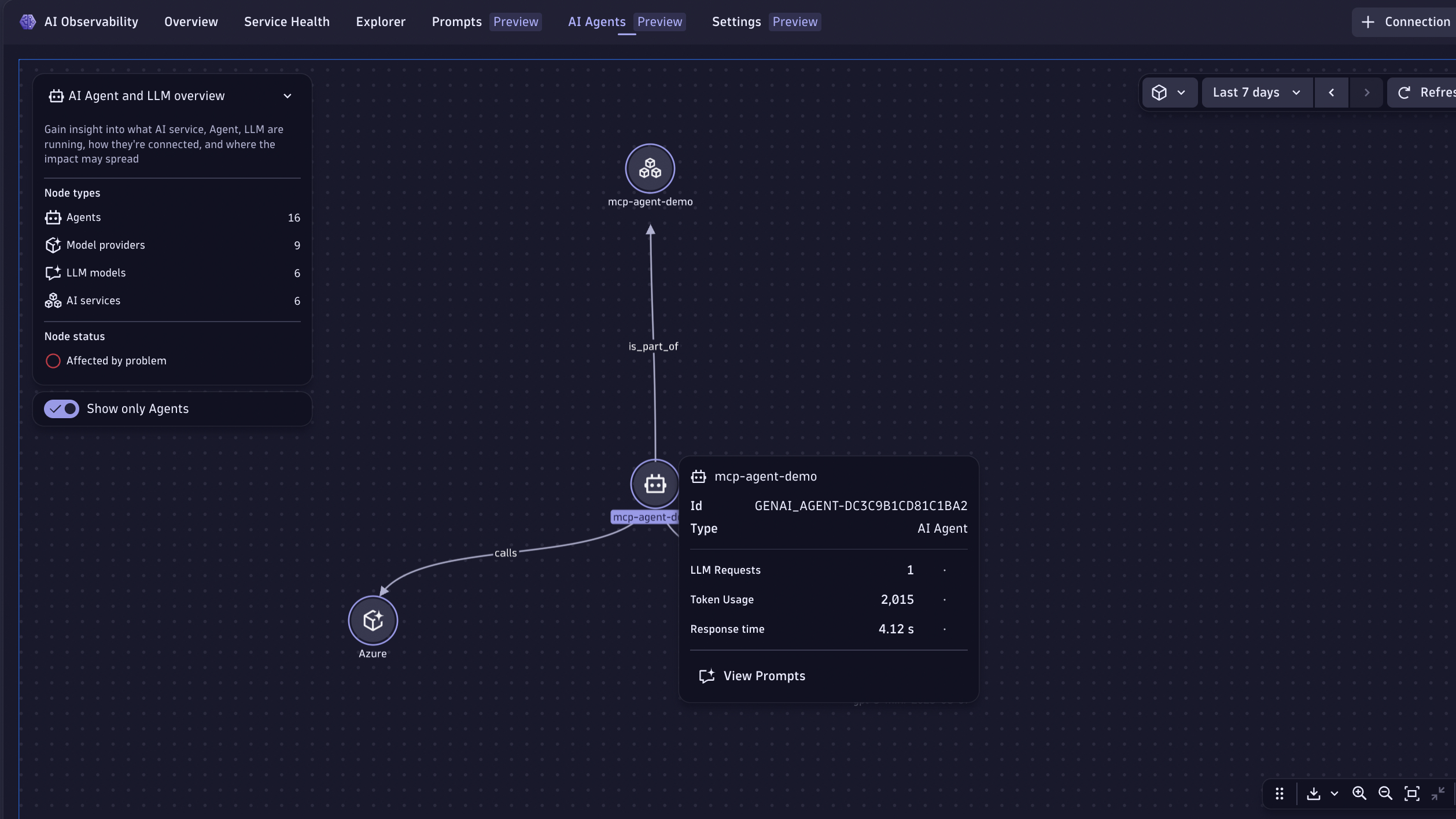Click the agent Id GENAI_AGENT-DC3C9B1CD81C1BA2
Viewport: 1456px width, 819px height.
pyautogui.click(x=861, y=506)
